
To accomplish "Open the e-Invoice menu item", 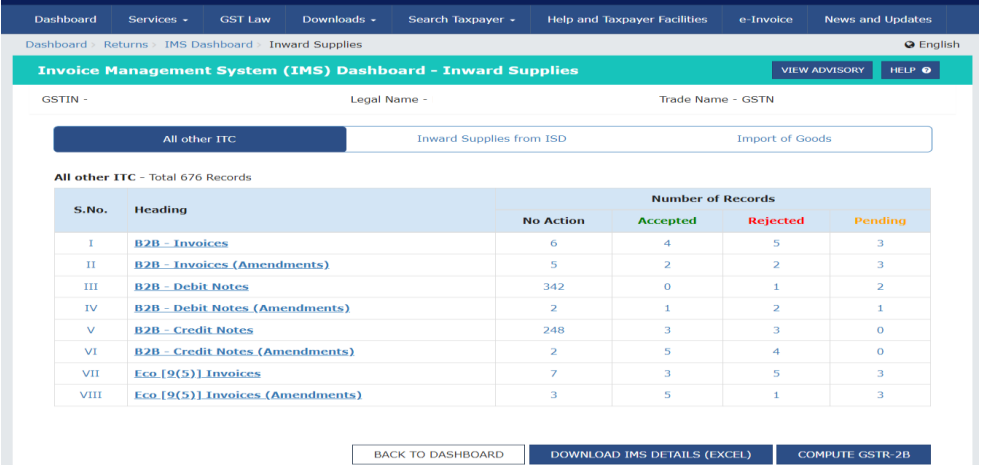I will (x=765, y=19).
